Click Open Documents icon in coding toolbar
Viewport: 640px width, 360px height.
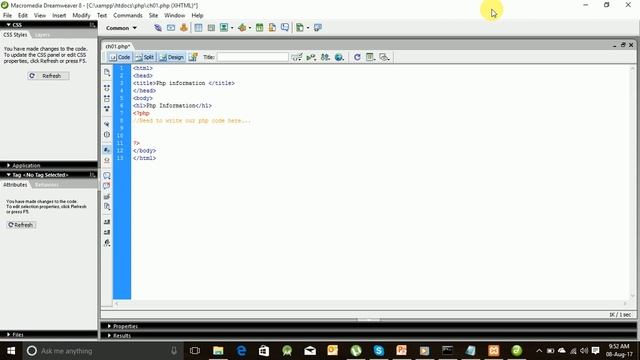tap(107, 73)
